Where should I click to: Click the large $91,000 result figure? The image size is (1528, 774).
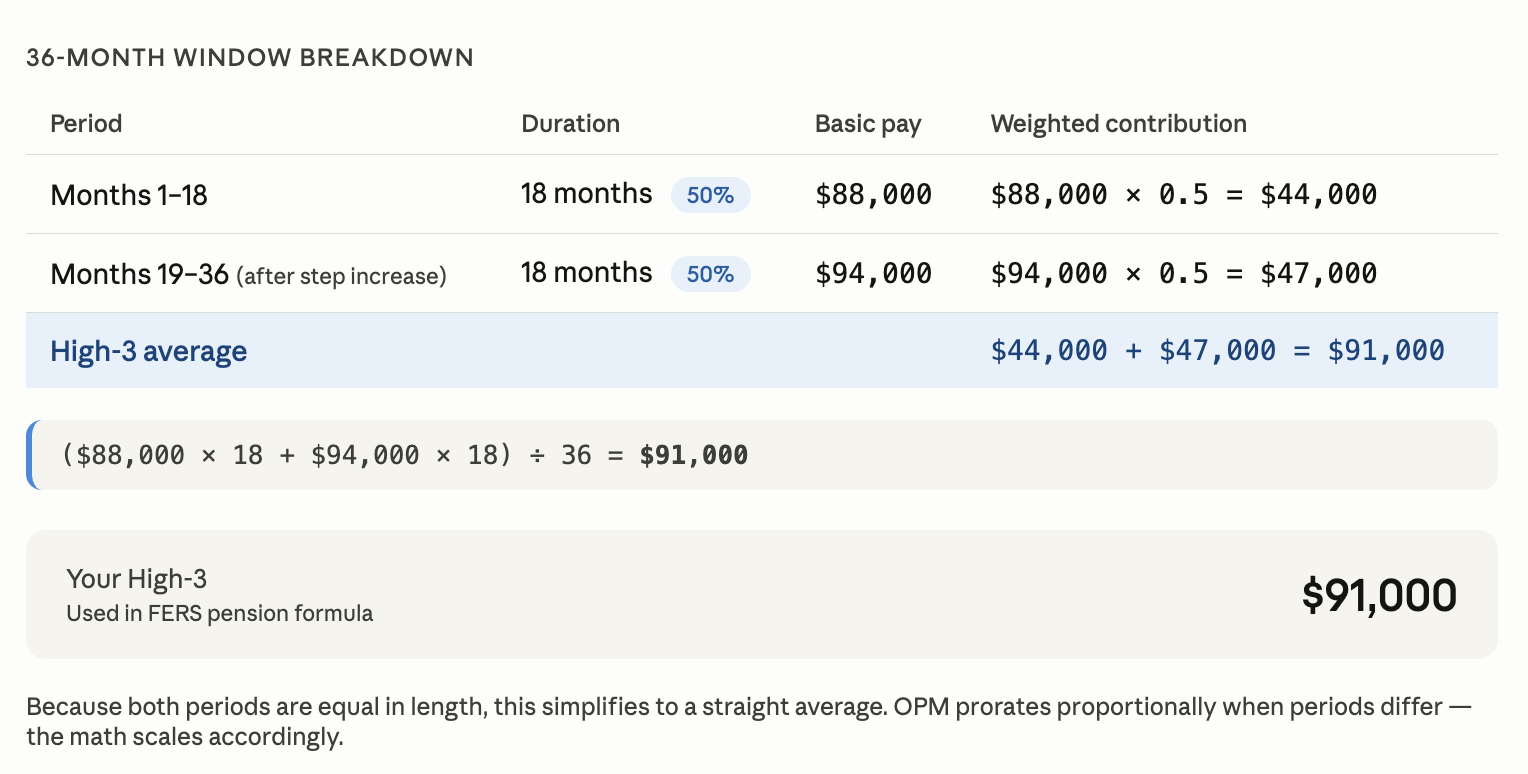[x=1379, y=595]
